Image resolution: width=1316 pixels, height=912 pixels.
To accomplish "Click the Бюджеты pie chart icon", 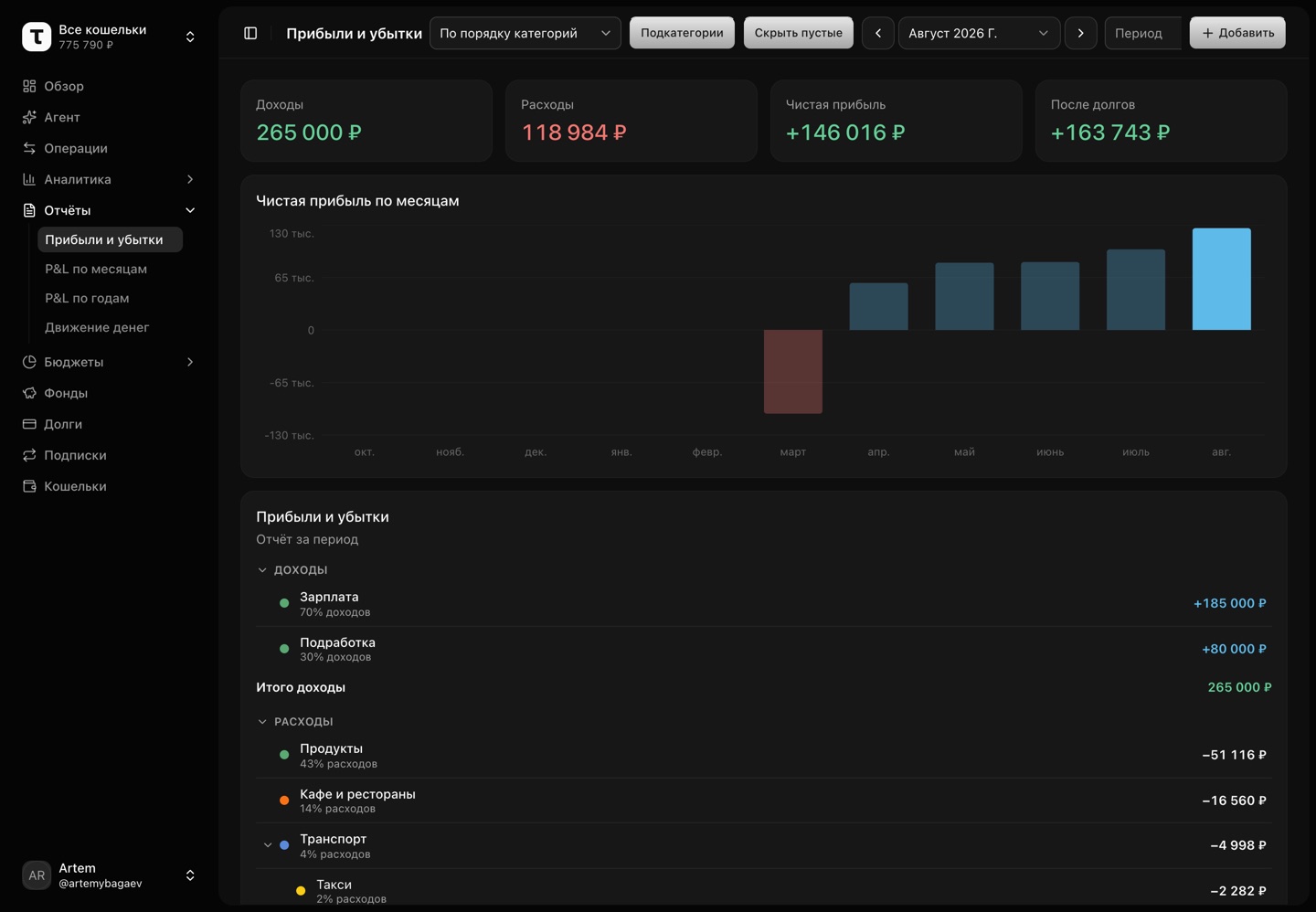I will click(29, 362).
